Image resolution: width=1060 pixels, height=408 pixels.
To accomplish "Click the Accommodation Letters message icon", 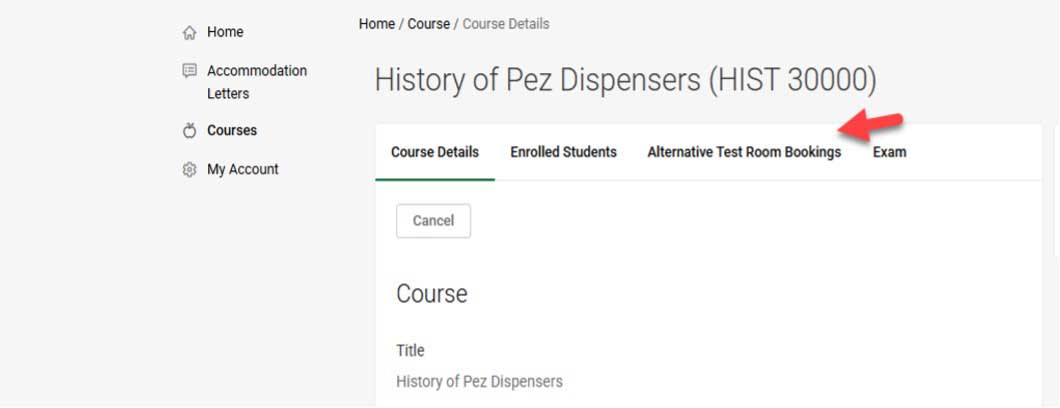I will tap(190, 71).
